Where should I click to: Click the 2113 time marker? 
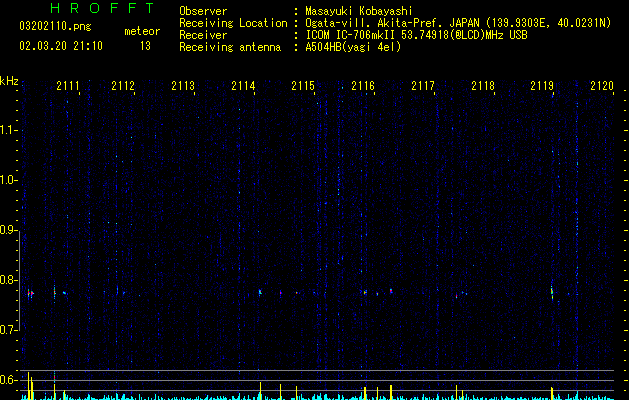tap(183, 86)
